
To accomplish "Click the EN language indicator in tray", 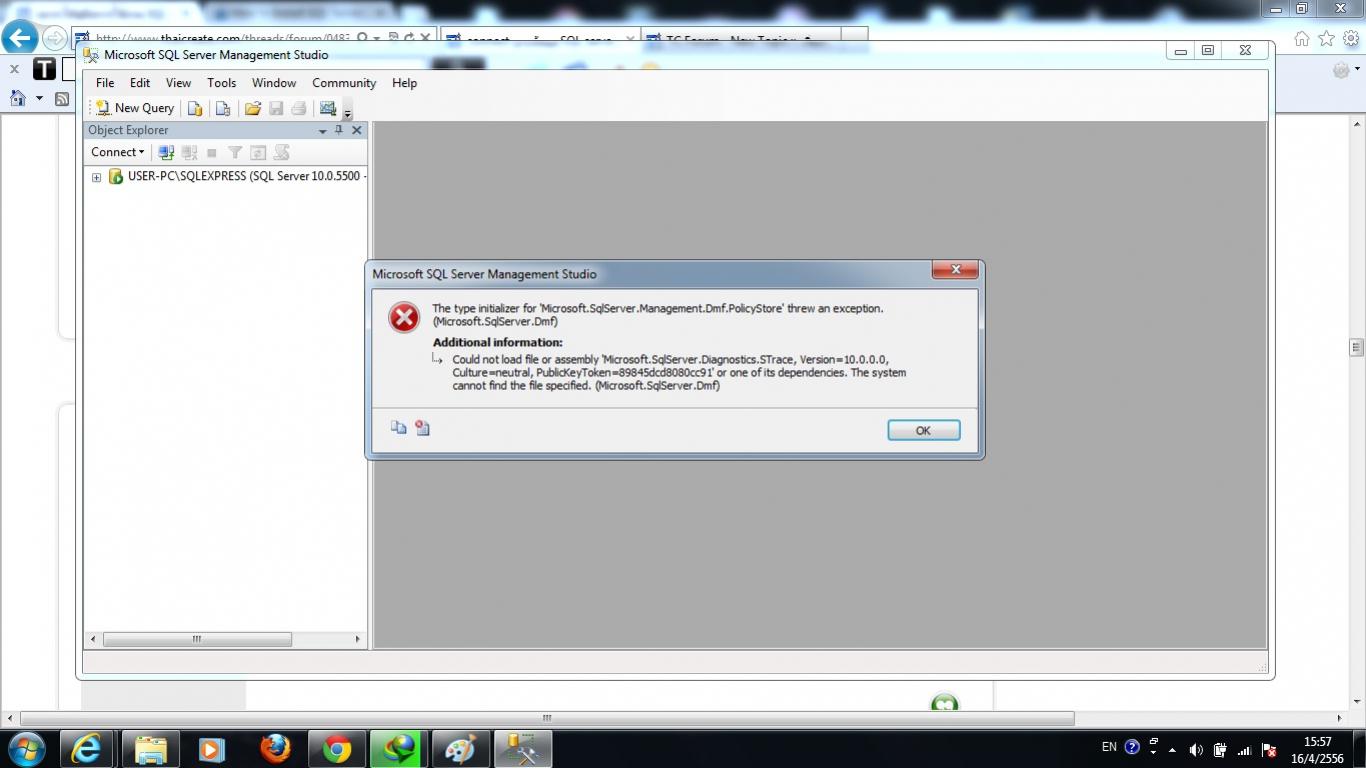I will click(x=1109, y=747).
